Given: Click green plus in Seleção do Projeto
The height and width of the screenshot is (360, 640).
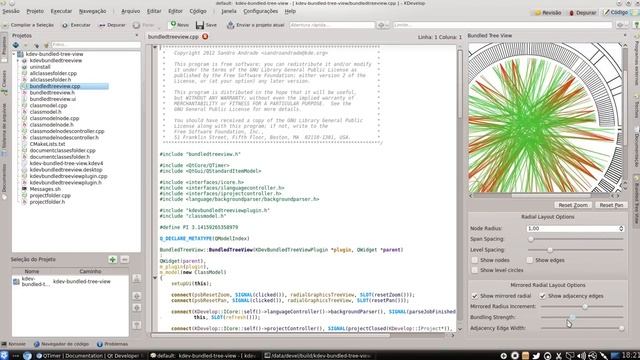Looking at the screenshot, I should (x=113, y=259).
